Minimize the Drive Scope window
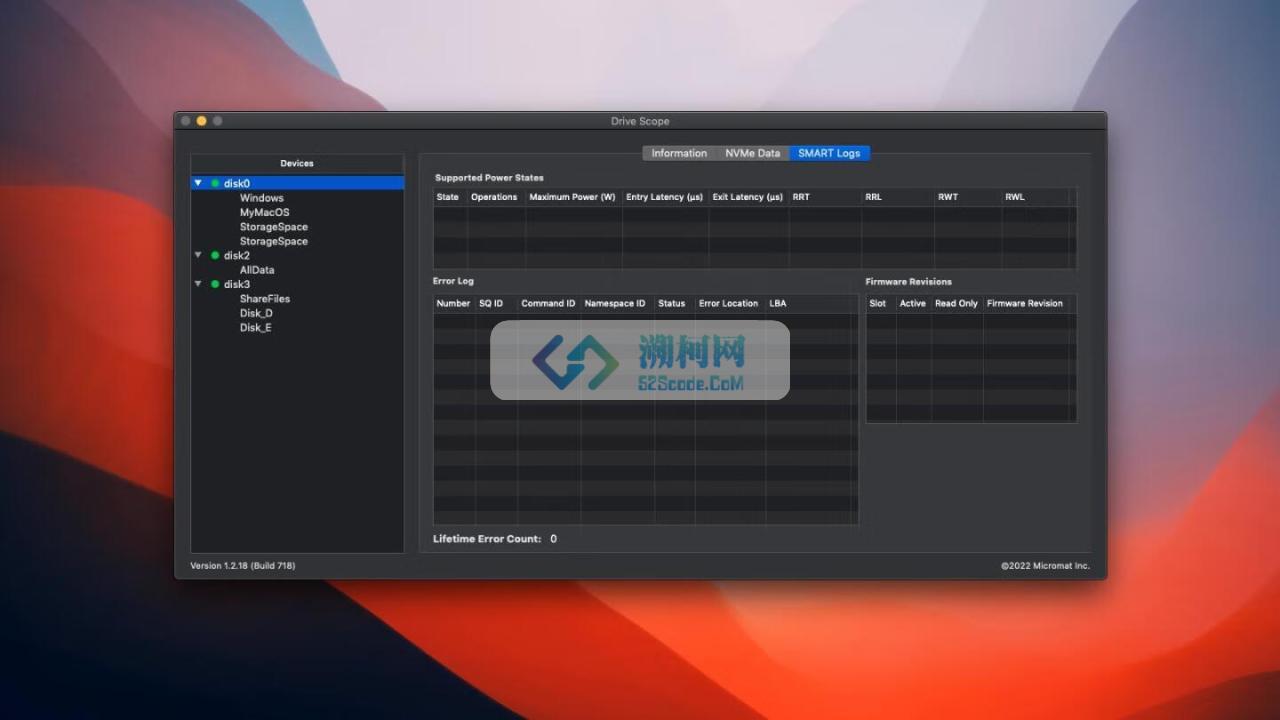This screenshot has width=1280, height=720. click(201, 121)
